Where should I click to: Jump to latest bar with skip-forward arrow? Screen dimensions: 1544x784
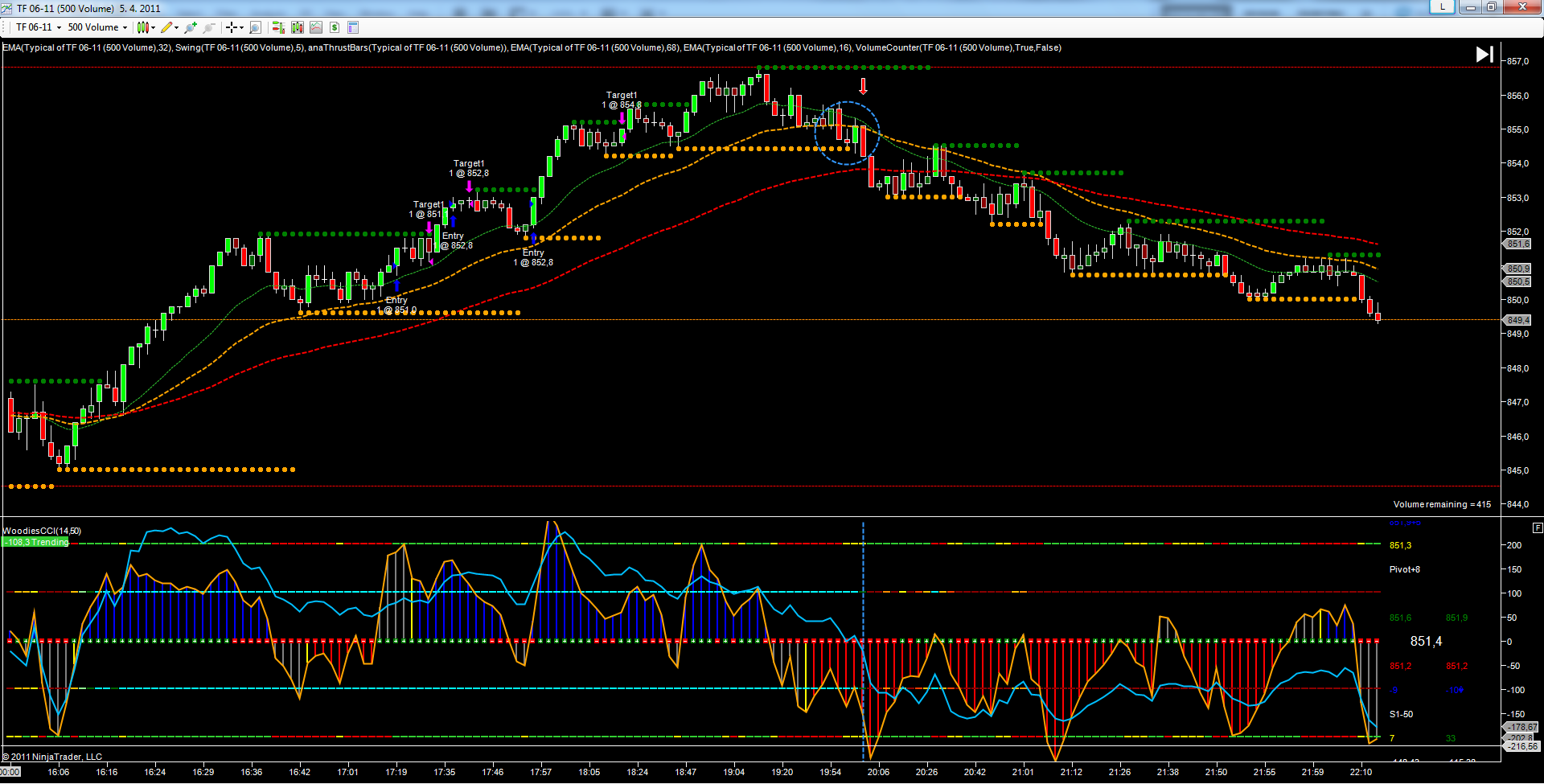pos(1484,54)
